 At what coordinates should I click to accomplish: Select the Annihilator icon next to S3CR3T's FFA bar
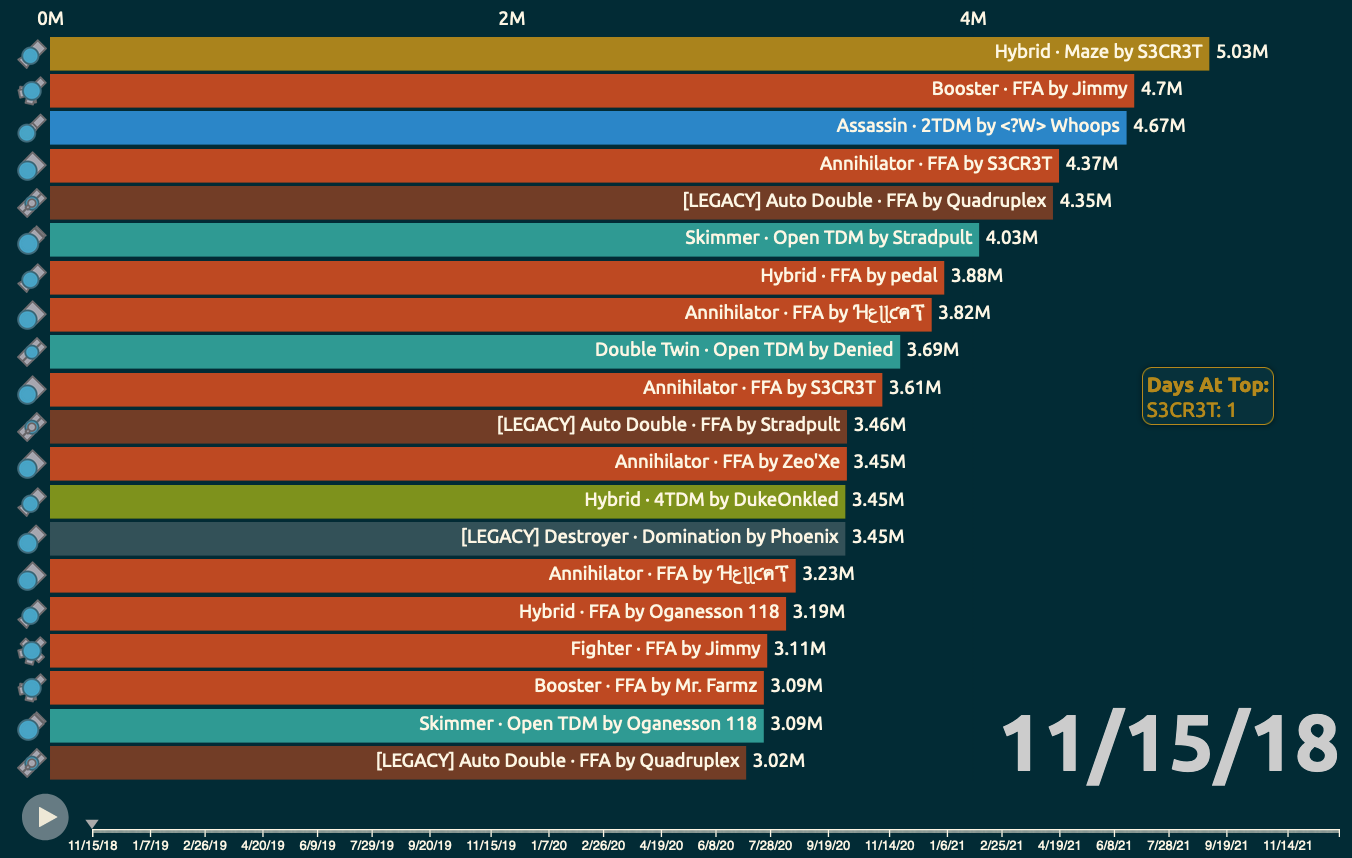[30, 164]
